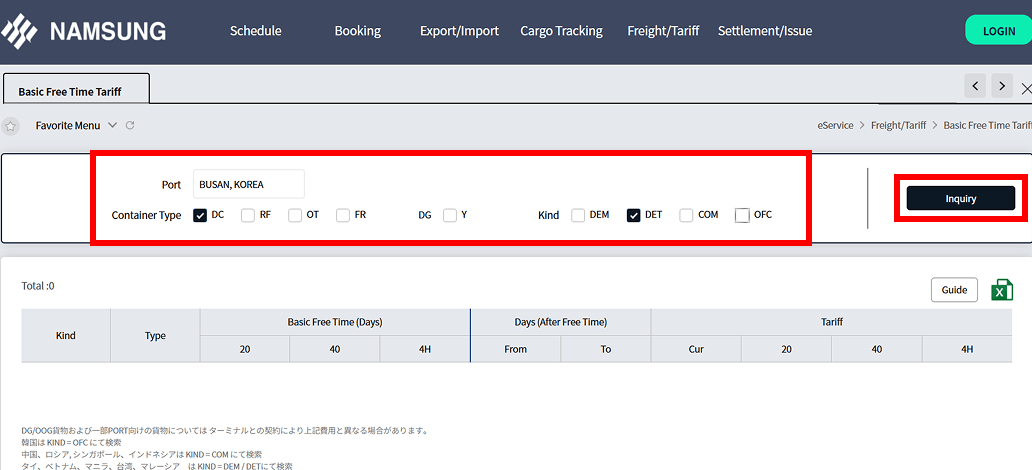The image size is (1032, 470).
Task: Click the refresh icon beside Favorite Menu
Action: pyautogui.click(x=130, y=126)
